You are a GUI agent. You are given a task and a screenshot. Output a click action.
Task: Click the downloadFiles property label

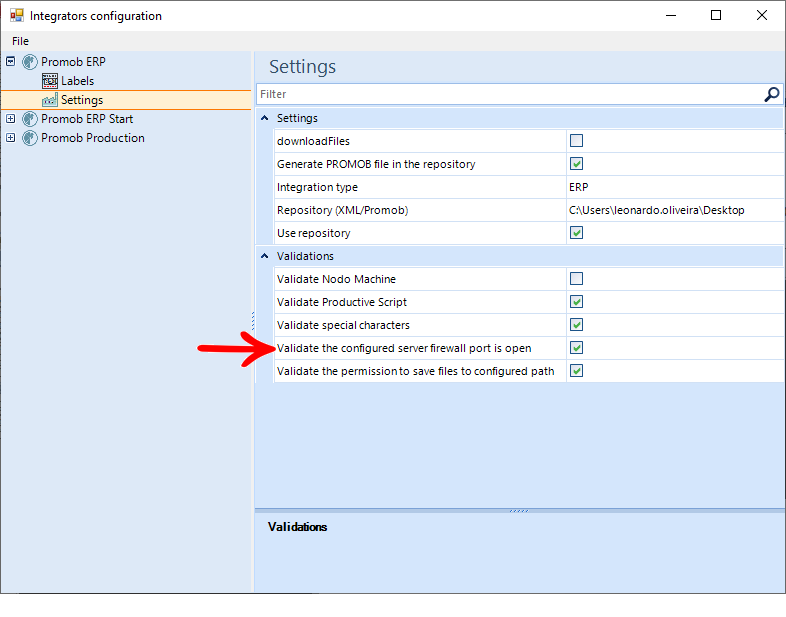pyautogui.click(x=313, y=141)
